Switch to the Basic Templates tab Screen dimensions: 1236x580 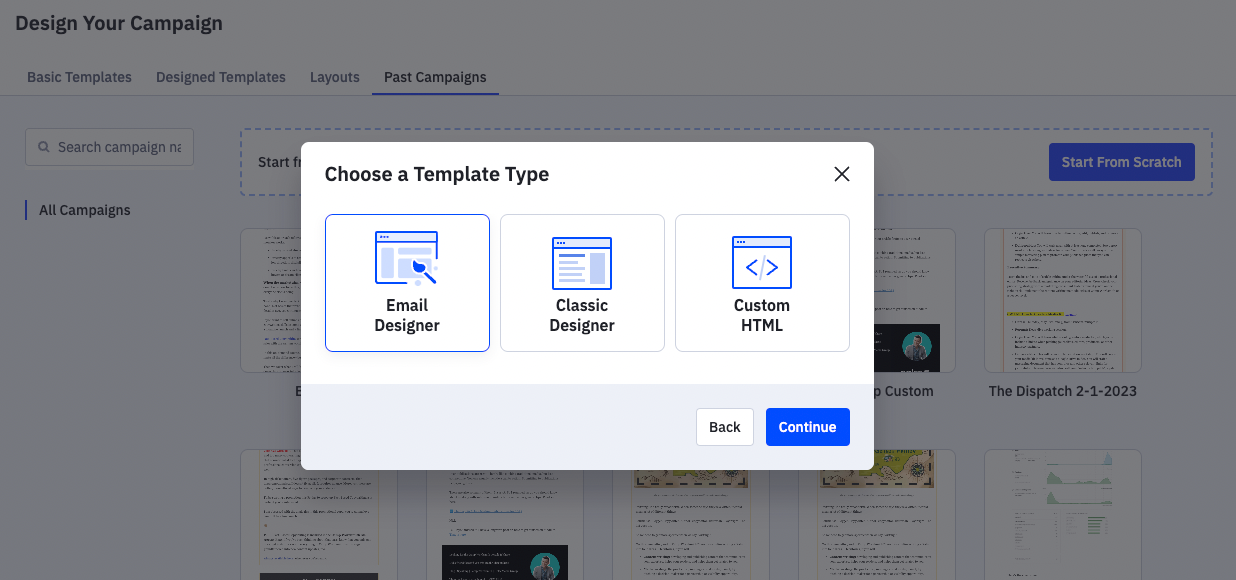(79, 77)
